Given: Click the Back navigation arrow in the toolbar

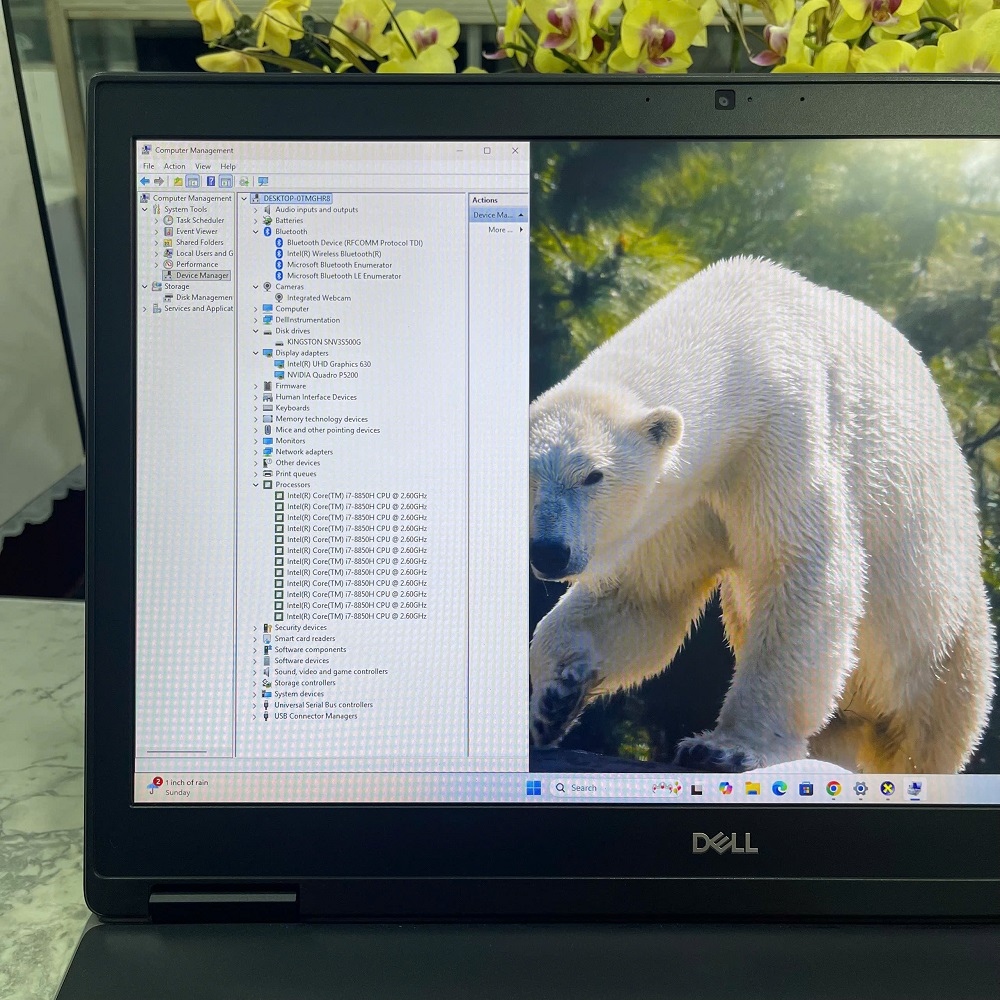Looking at the screenshot, I should point(145,181).
